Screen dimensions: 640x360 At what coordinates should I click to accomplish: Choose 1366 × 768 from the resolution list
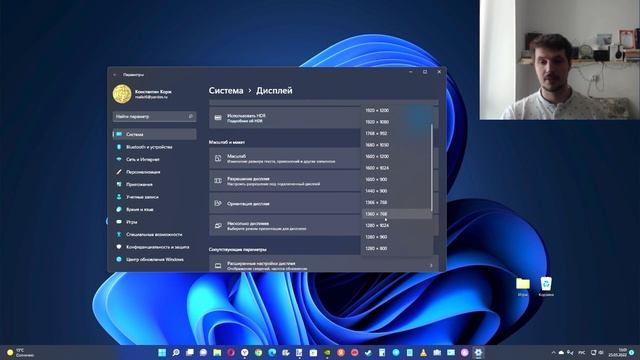(x=396, y=202)
